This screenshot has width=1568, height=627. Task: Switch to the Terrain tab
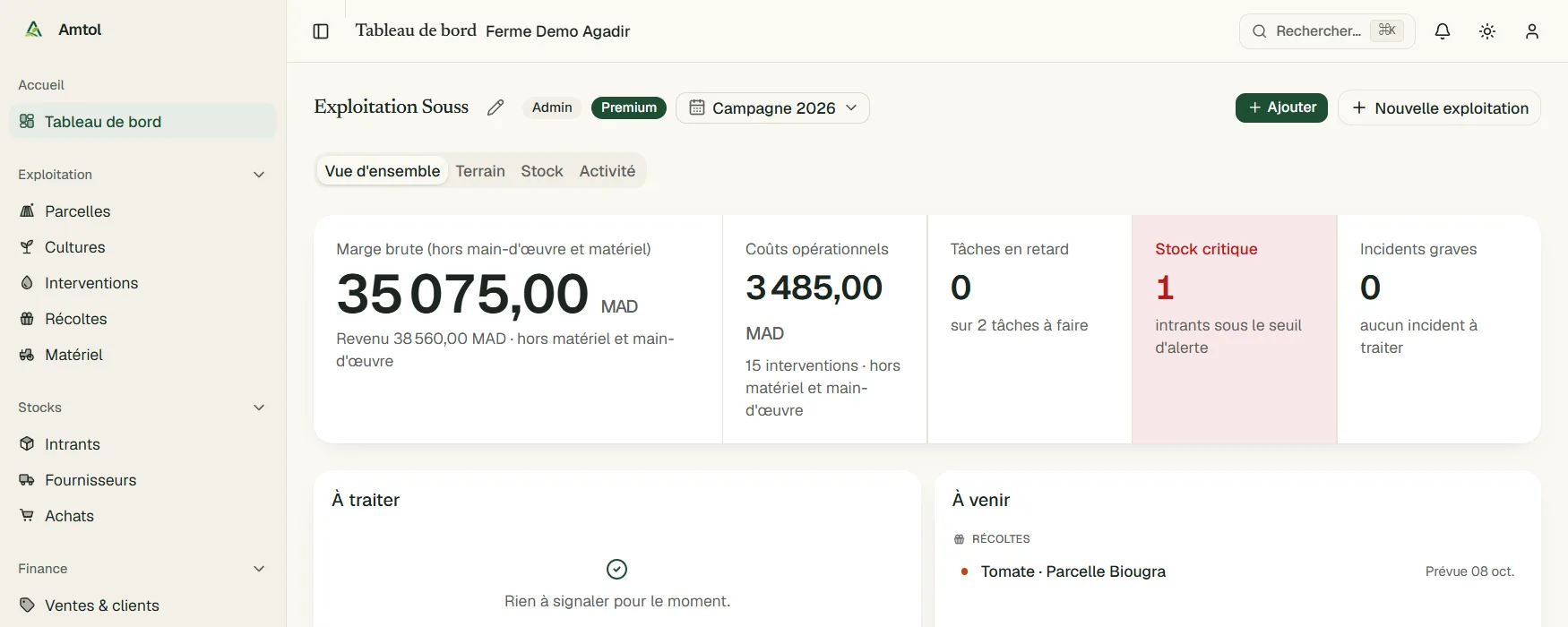click(x=480, y=171)
